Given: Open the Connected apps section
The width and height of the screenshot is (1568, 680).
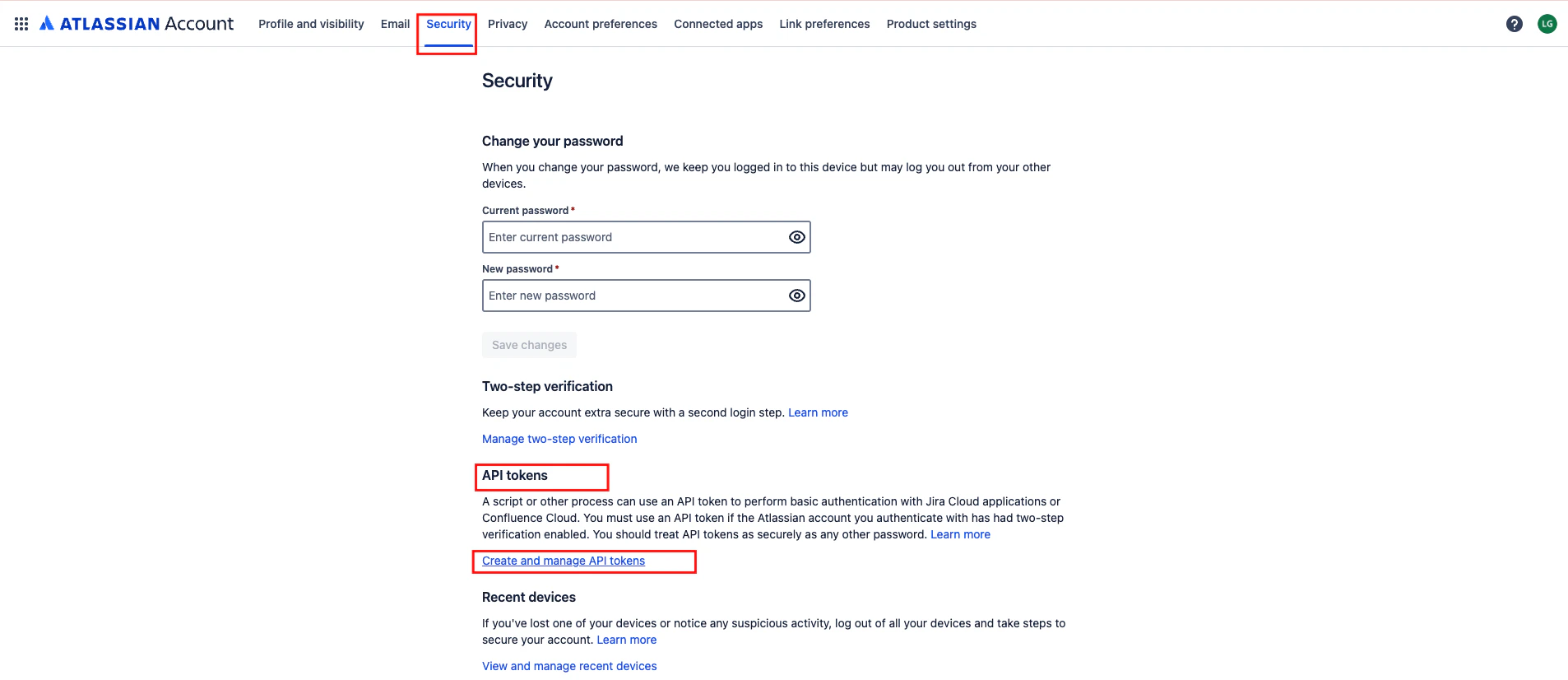Looking at the screenshot, I should coord(717,24).
